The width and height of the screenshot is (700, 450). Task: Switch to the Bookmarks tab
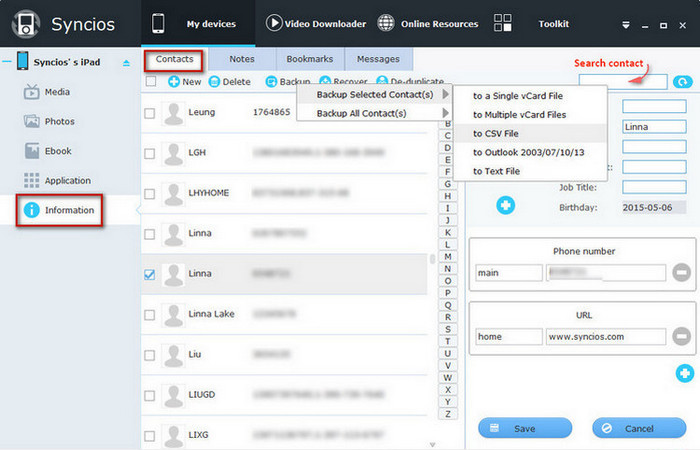coord(310,59)
